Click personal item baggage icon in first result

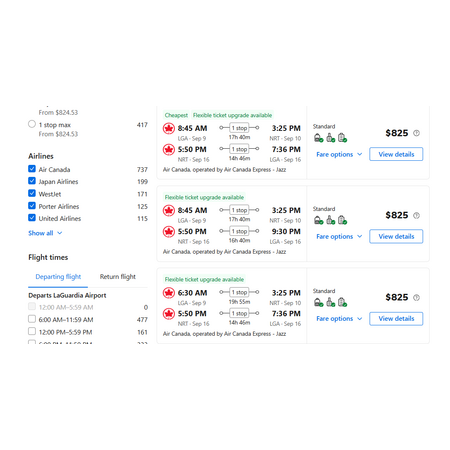tap(319, 138)
